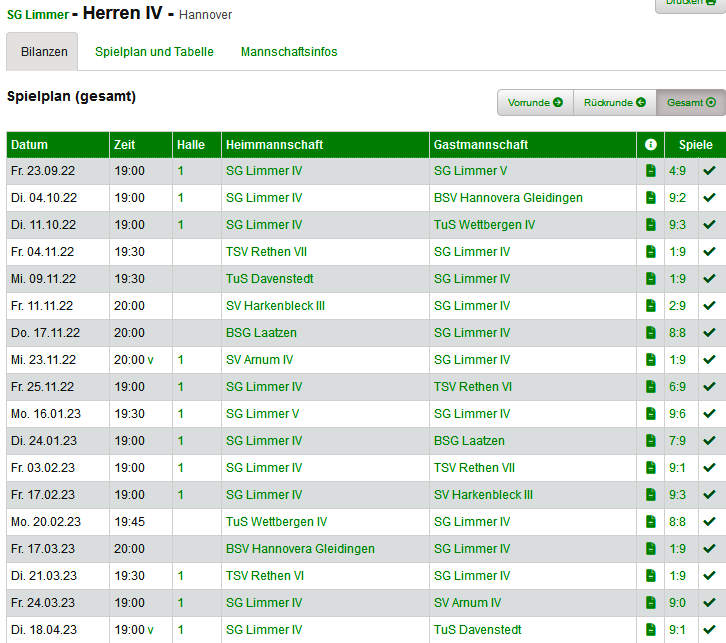The width and height of the screenshot is (726, 643).
Task: Open match report icon for 23.09.22 game
Action: tap(650, 171)
